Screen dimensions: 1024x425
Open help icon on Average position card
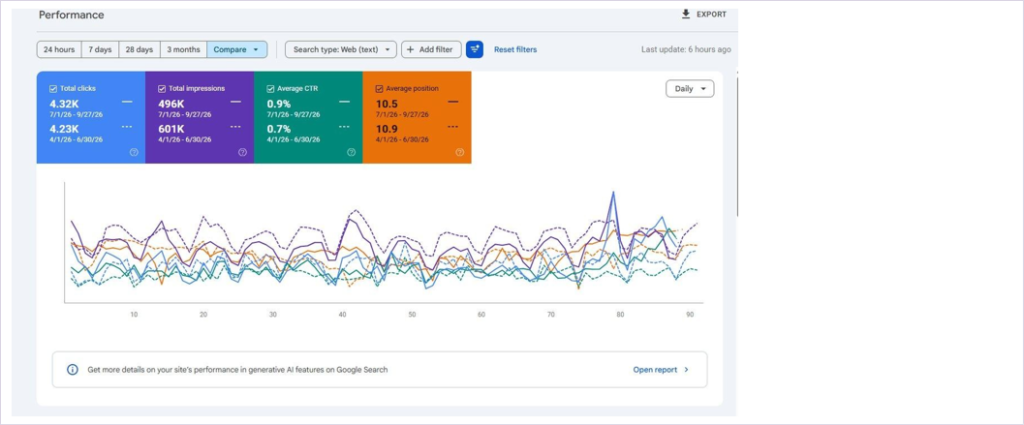[x=460, y=152]
